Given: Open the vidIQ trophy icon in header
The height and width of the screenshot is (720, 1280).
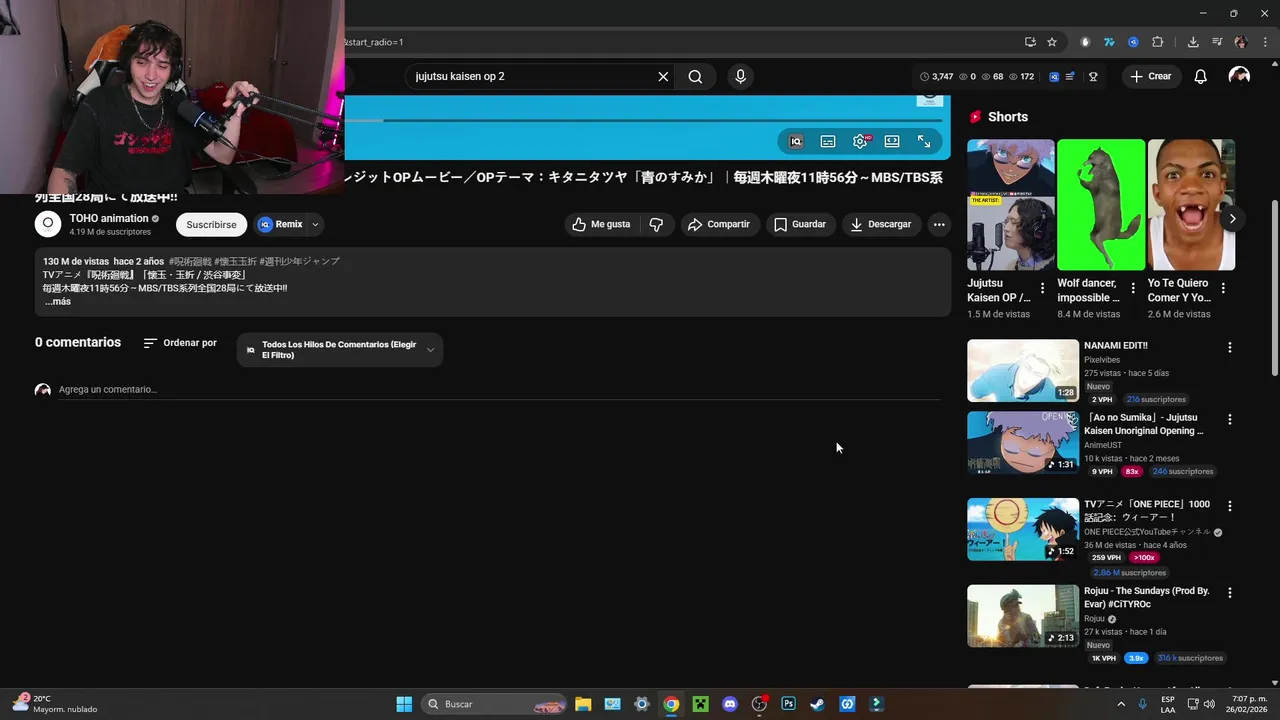Looking at the screenshot, I should 1093,77.
